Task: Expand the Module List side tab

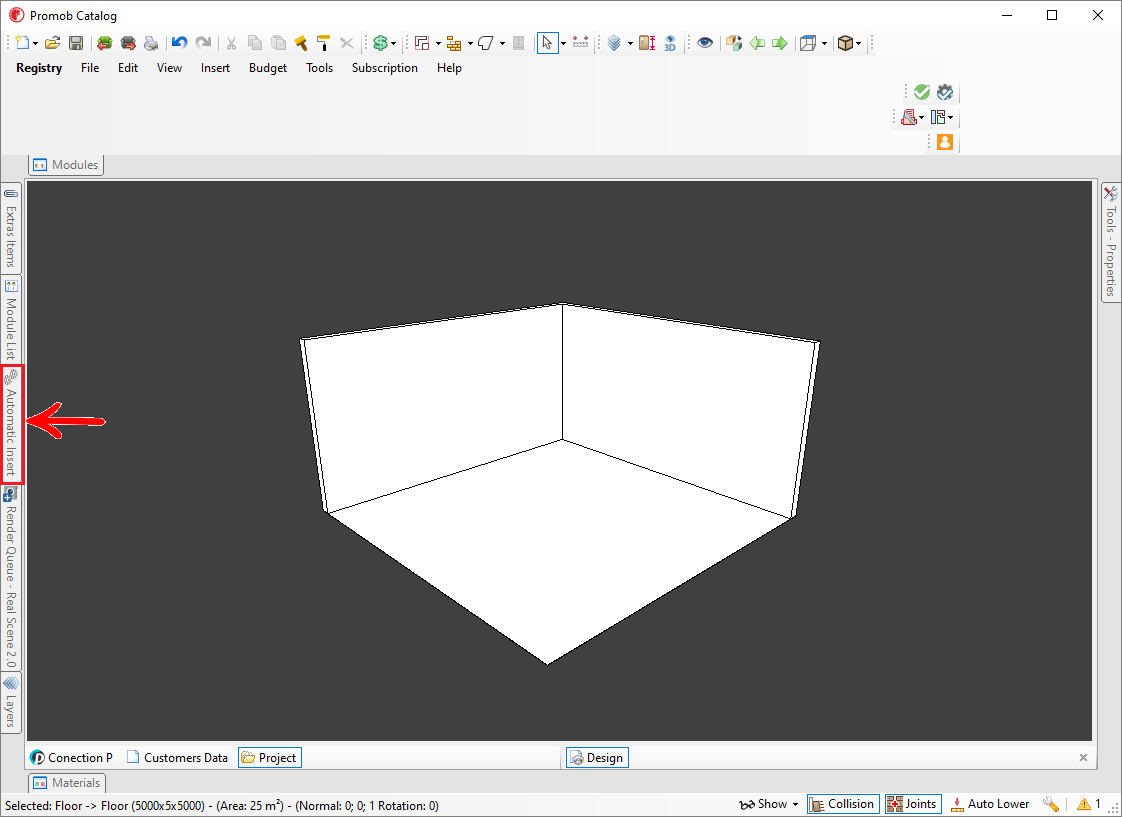Action: (11, 320)
